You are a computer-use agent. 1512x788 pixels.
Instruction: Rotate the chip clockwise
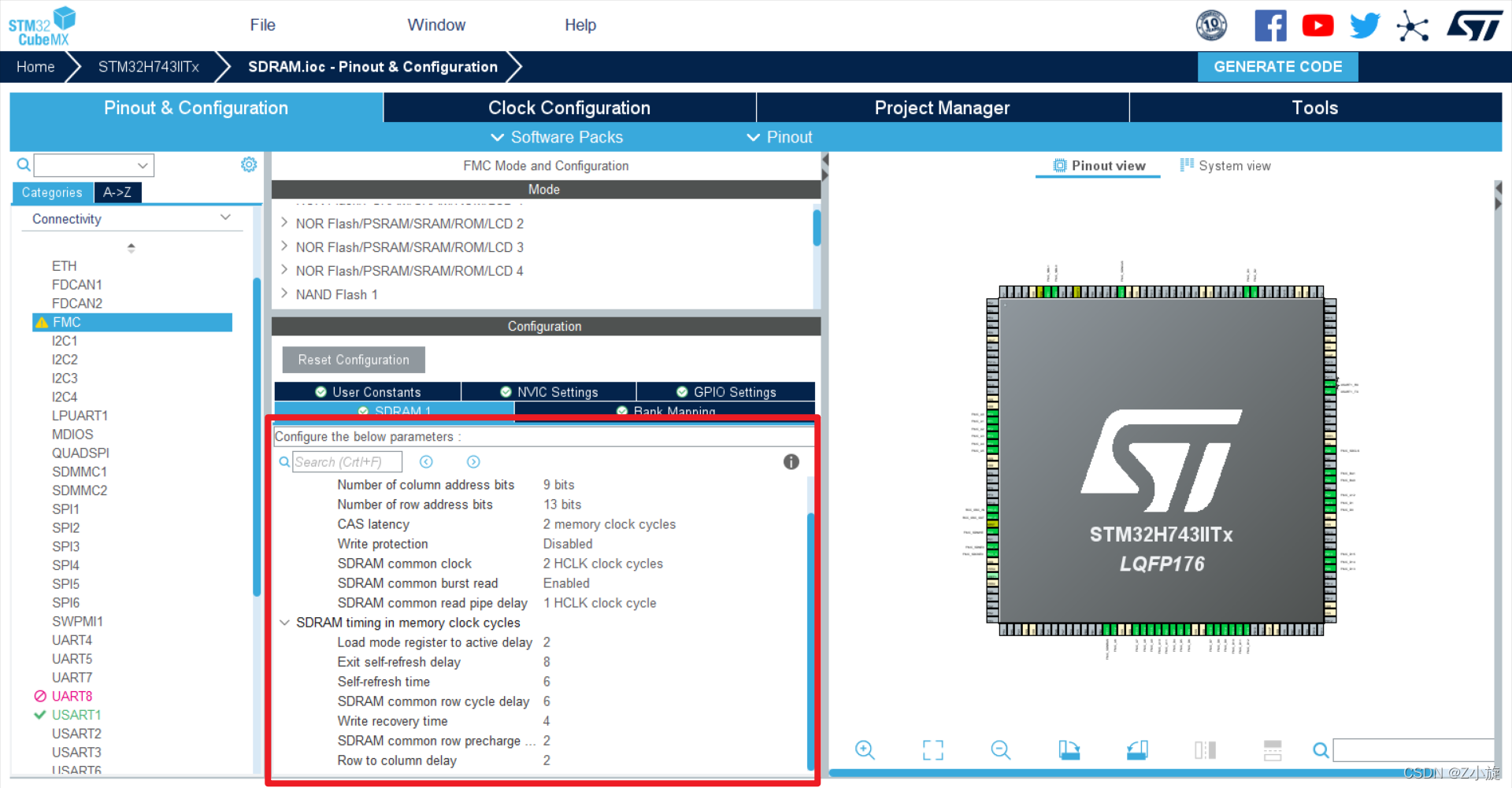pos(1069,749)
